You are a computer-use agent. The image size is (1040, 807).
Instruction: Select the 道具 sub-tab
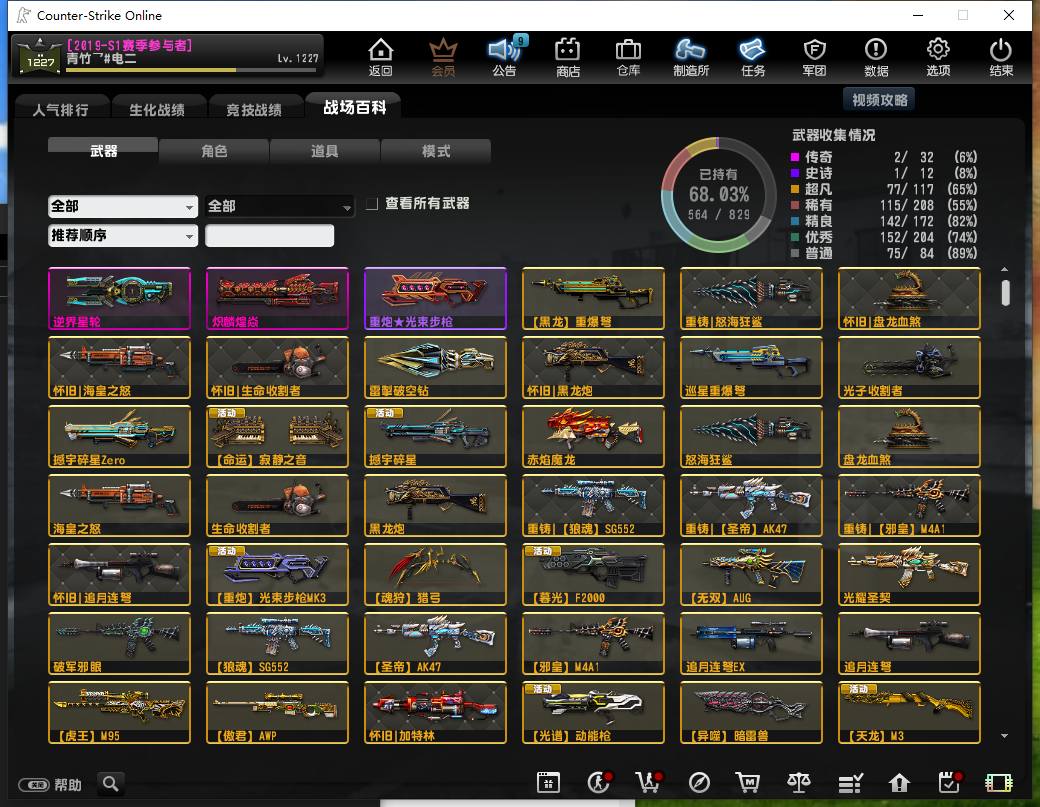[324, 151]
